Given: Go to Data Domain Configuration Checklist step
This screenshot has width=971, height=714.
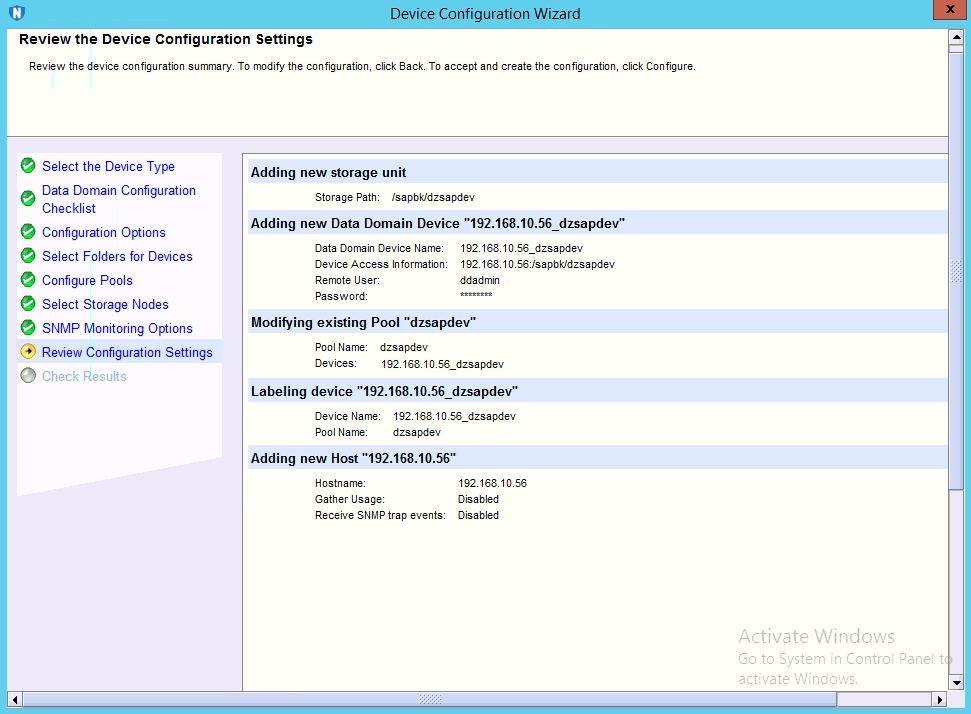Looking at the screenshot, I should coord(118,199).
